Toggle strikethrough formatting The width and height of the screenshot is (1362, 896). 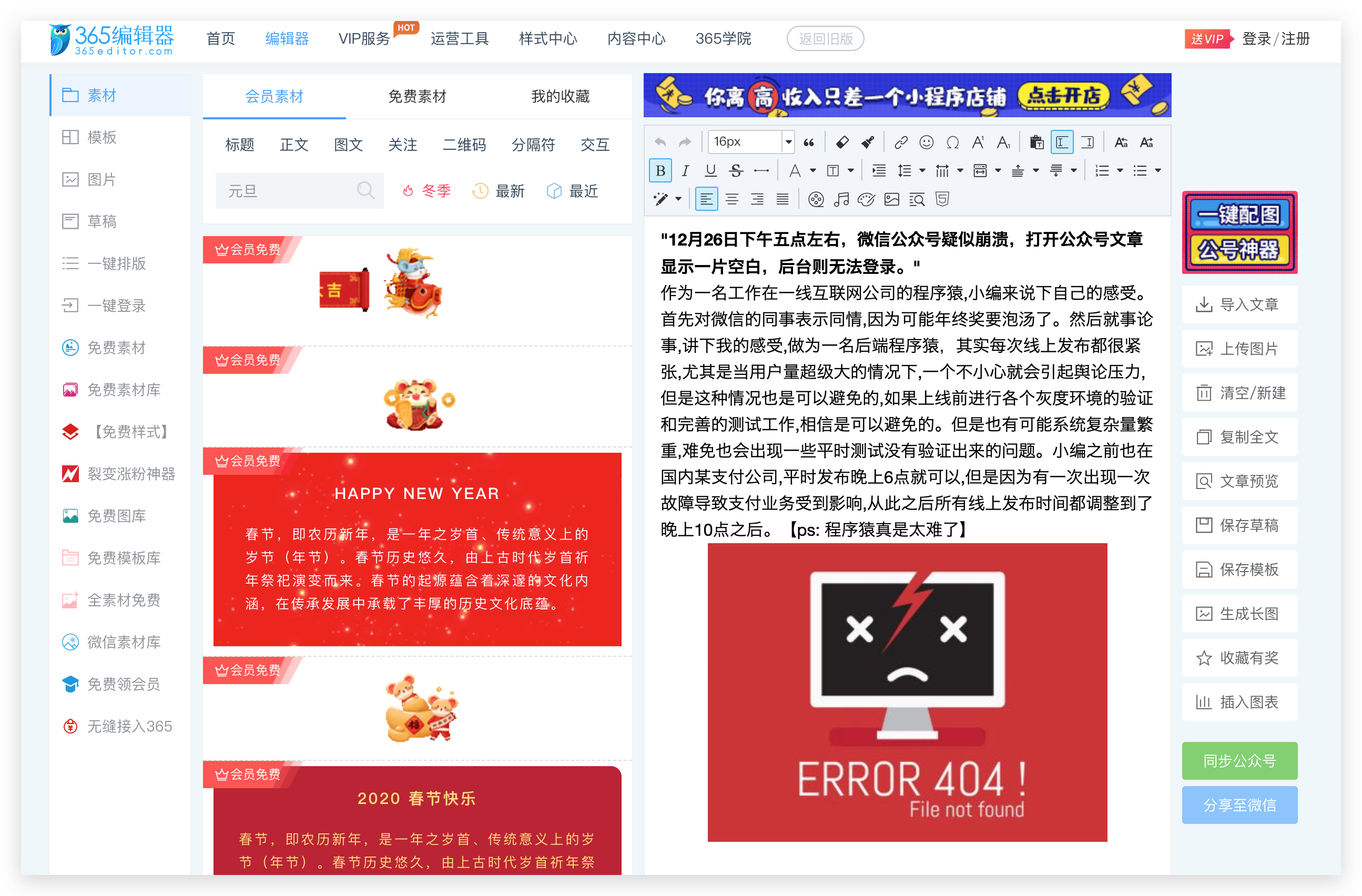click(x=737, y=170)
